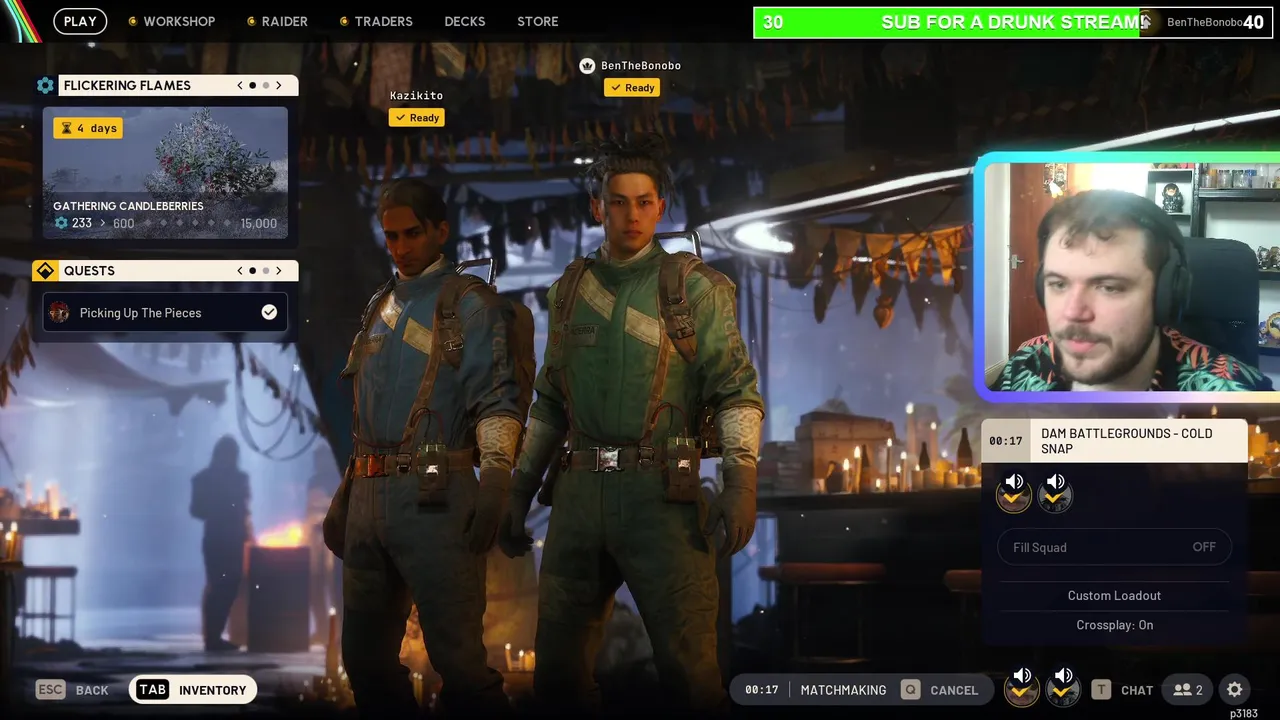Screen dimensions: 1280x720
Task: Click BenTheBonobo's Ready badge
Action: (632, 88)
